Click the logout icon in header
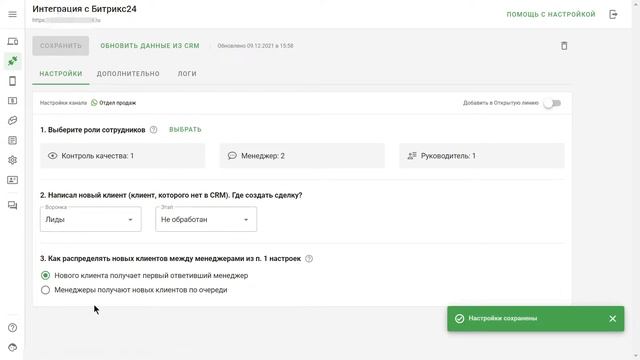Viewport: 640px width, 360px height. click(613, 14)
